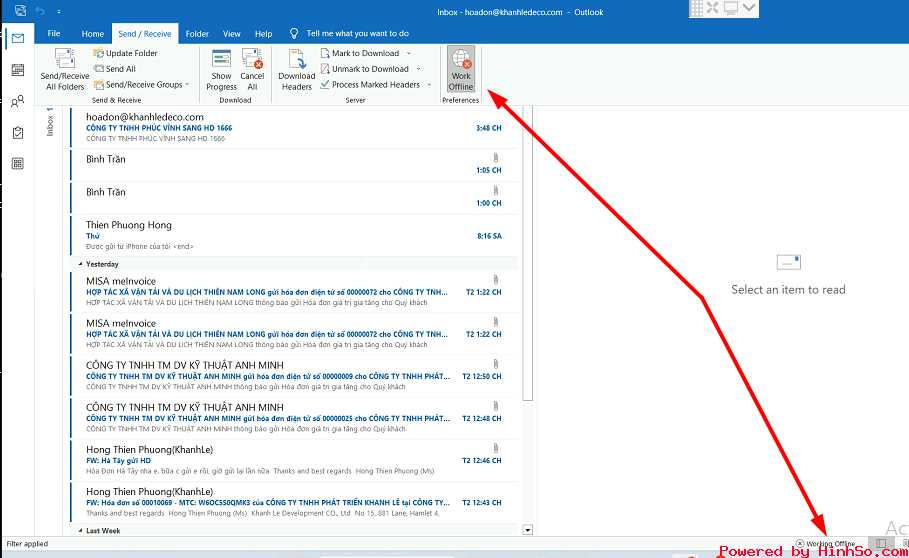Open Thien Phuong Hong email at 8:16 SA
Screen dimensions: 909x558
(294, 235)
